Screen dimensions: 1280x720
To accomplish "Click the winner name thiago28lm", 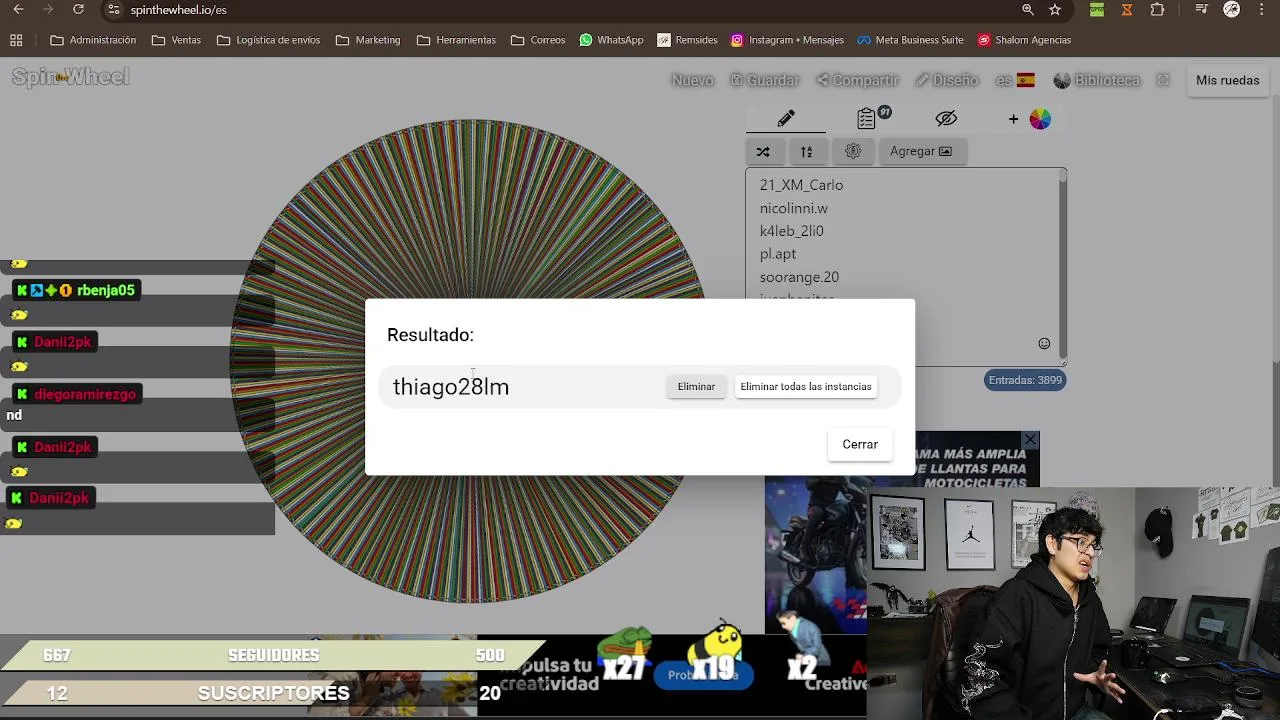I will (x=451, y=387).
